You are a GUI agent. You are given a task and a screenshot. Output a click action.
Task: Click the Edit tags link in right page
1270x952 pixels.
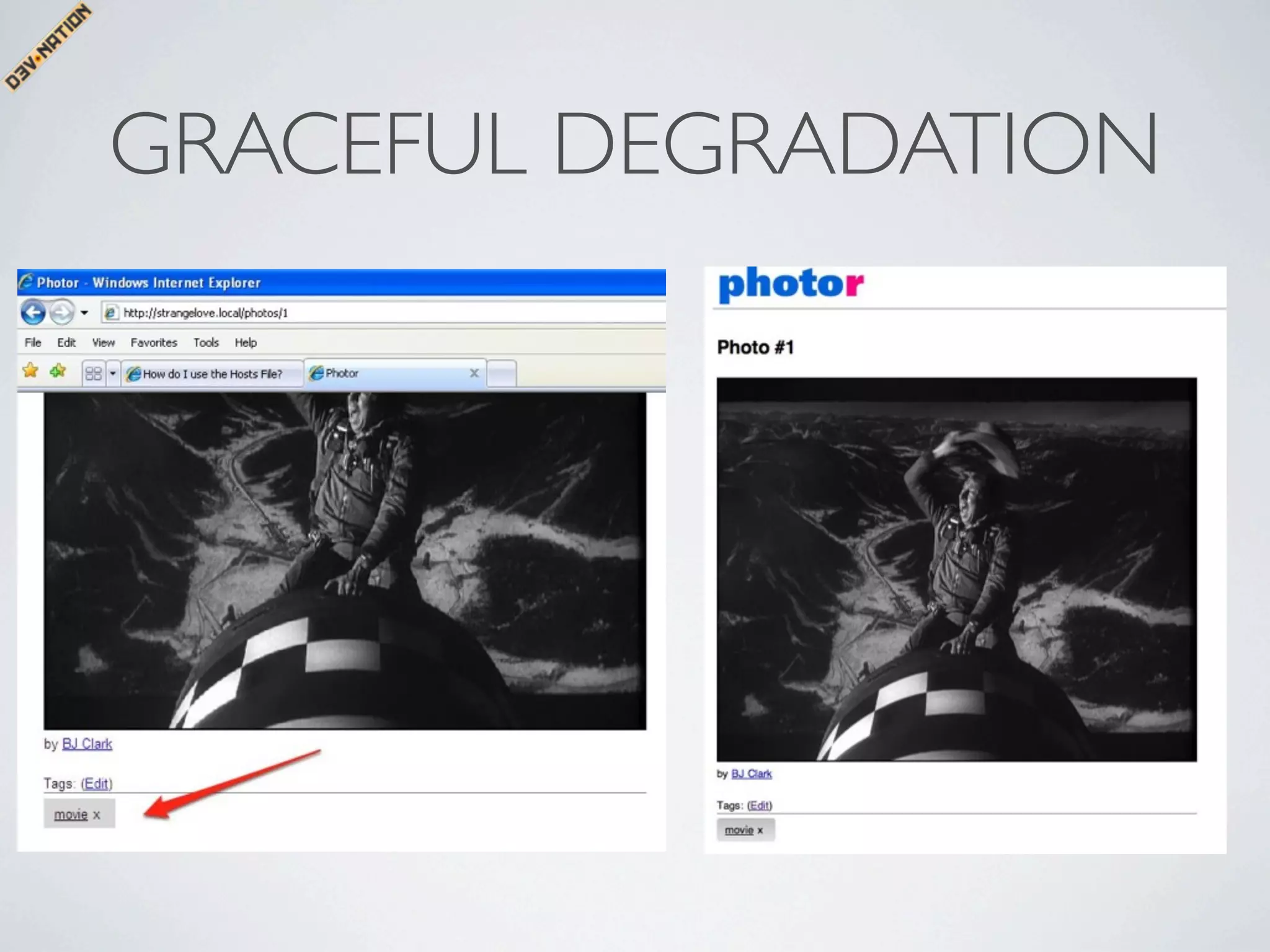760,805
